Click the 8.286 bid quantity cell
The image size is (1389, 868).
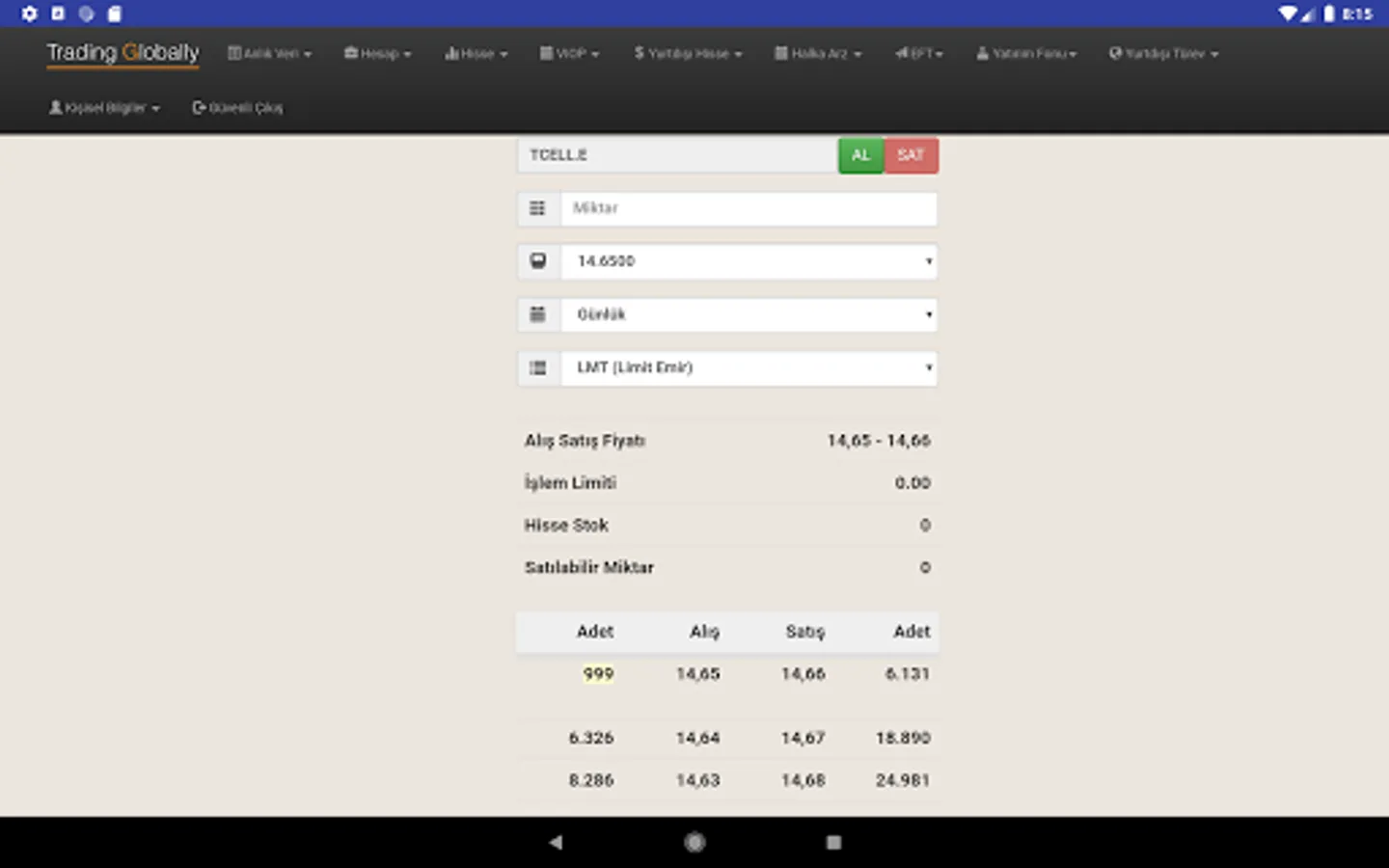591,780
